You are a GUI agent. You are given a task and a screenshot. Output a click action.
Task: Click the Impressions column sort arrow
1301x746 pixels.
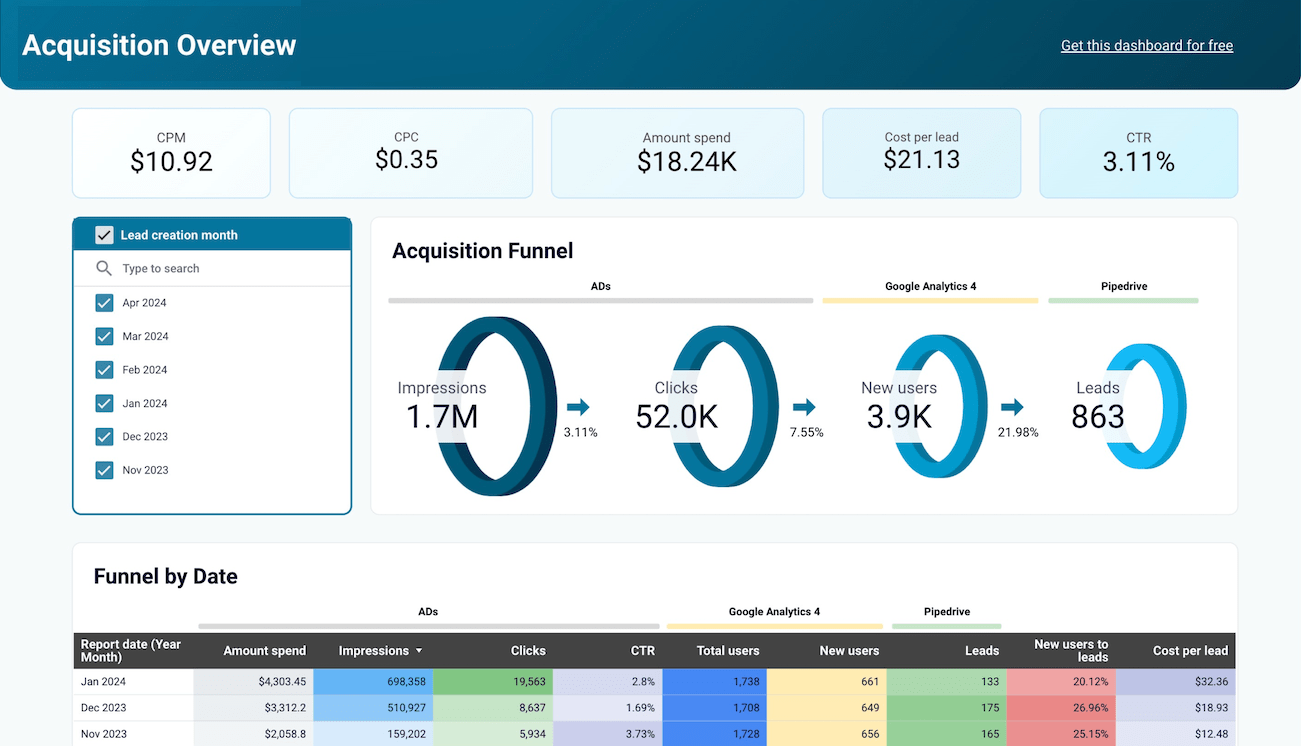pyautogui.click(x=419, y=651)
